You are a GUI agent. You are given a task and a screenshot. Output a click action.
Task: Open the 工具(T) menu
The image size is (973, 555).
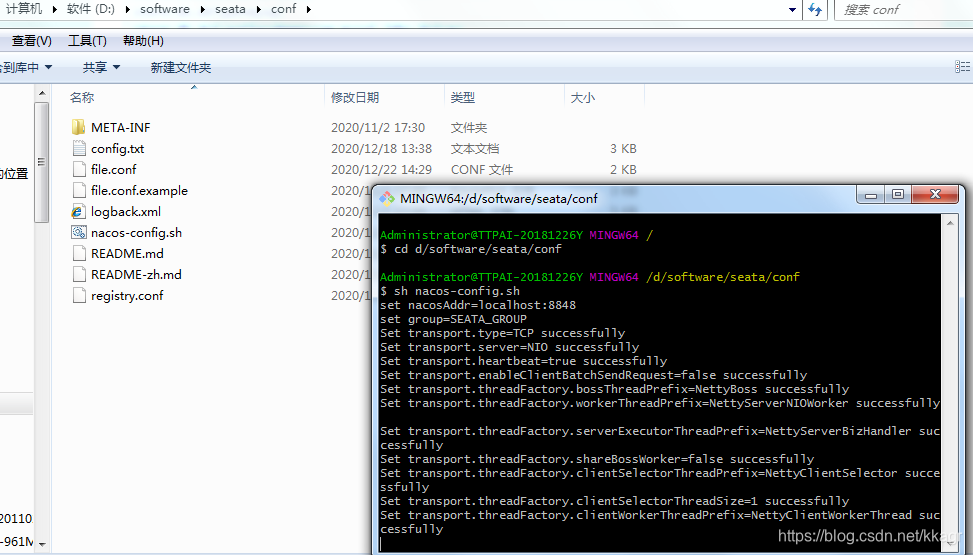click(87, 41)
